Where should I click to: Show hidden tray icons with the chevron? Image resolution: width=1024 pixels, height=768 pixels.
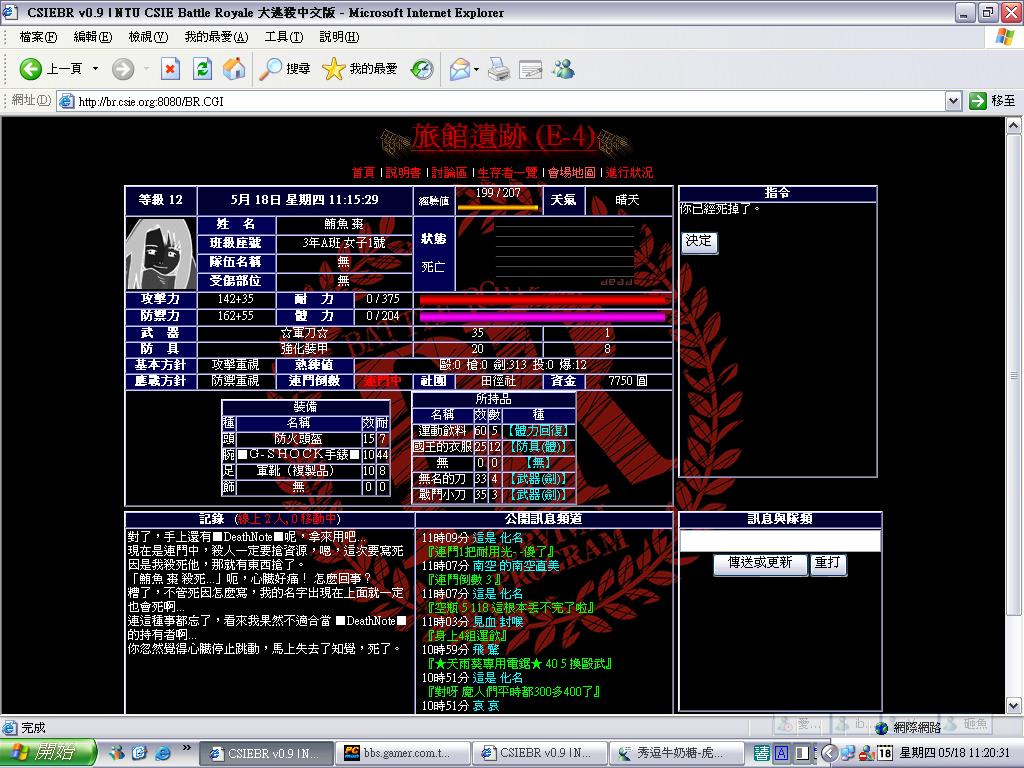[829, 753]
